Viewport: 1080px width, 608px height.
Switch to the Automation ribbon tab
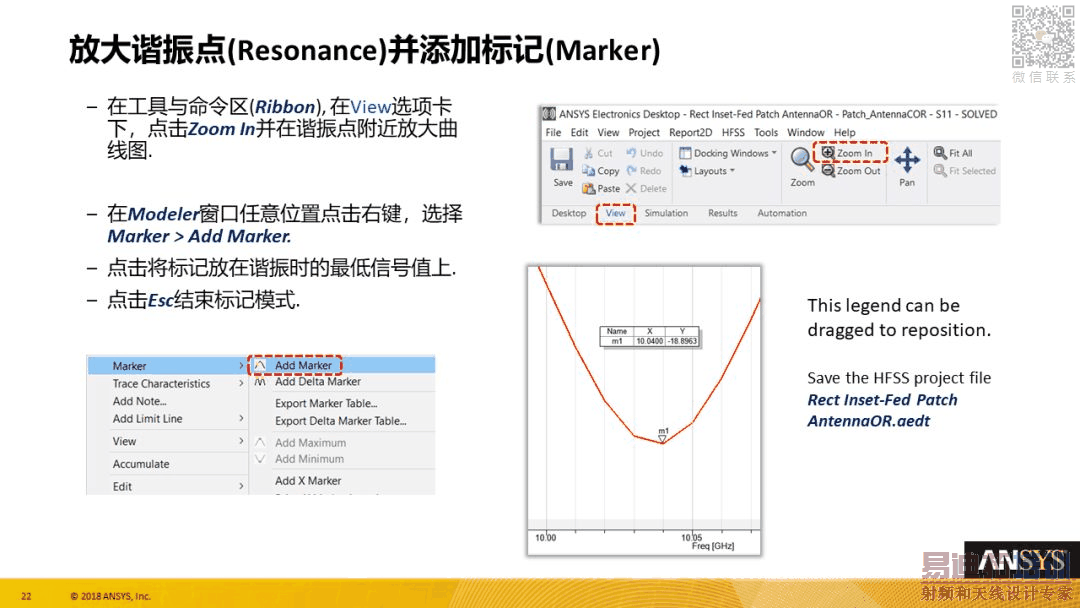tap(782, 213)
